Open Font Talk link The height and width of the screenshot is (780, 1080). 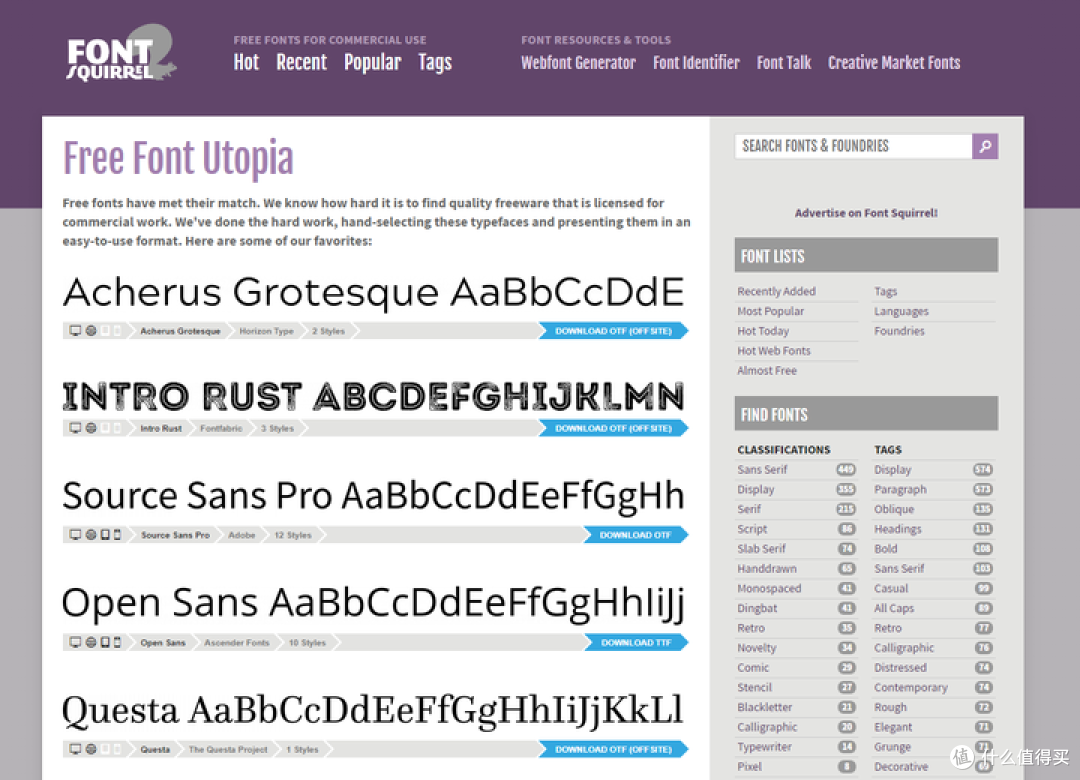(784, 63)
